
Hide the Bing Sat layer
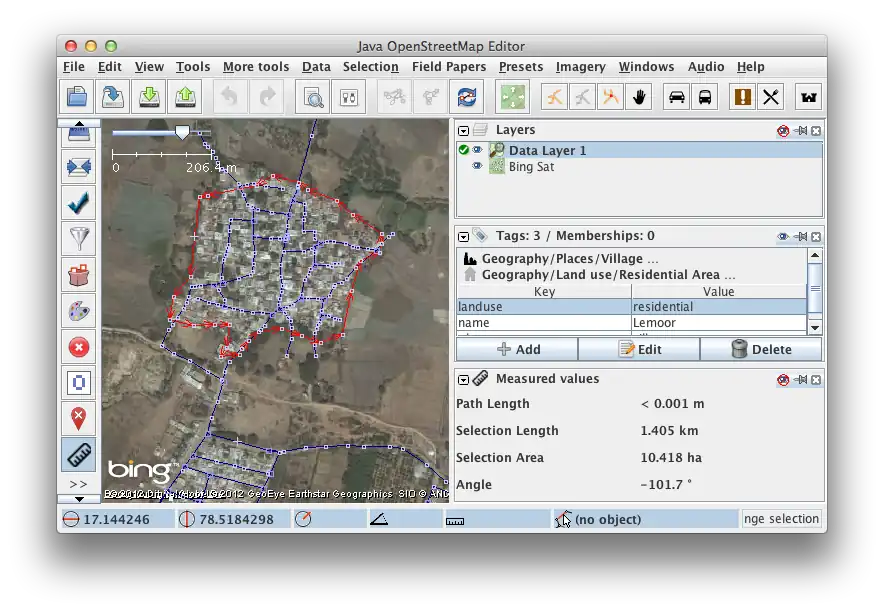[477, 166]
